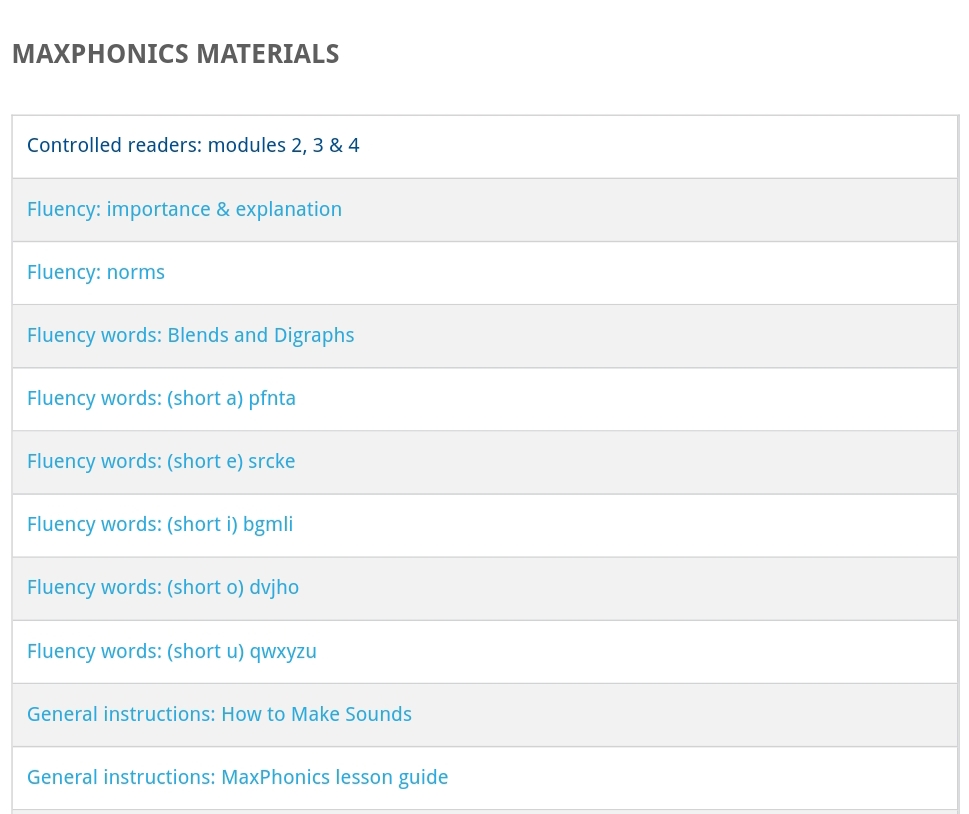Click 'srcke' in the short e entry
This screenshot has width=969, height=814.
point(272,461)
